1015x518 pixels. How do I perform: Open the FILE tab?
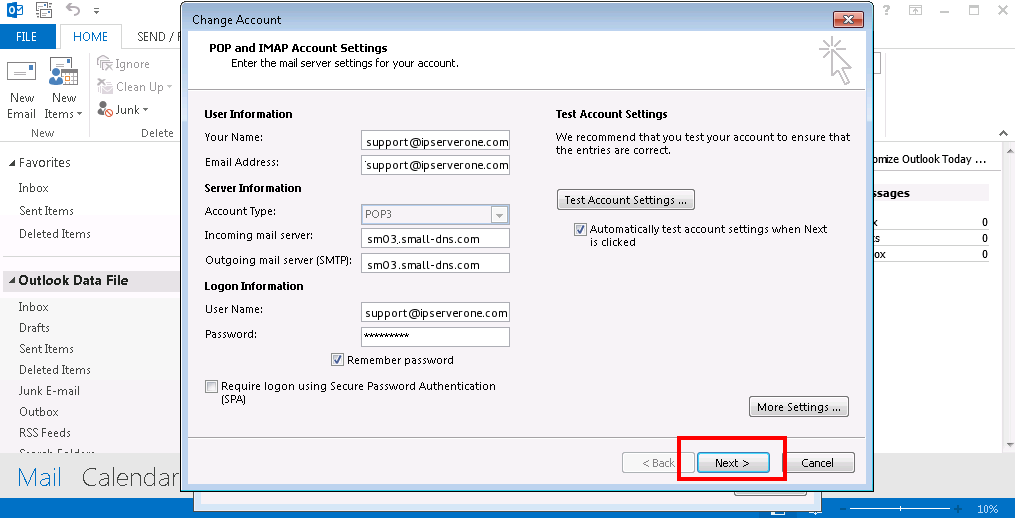coord(27,37)
